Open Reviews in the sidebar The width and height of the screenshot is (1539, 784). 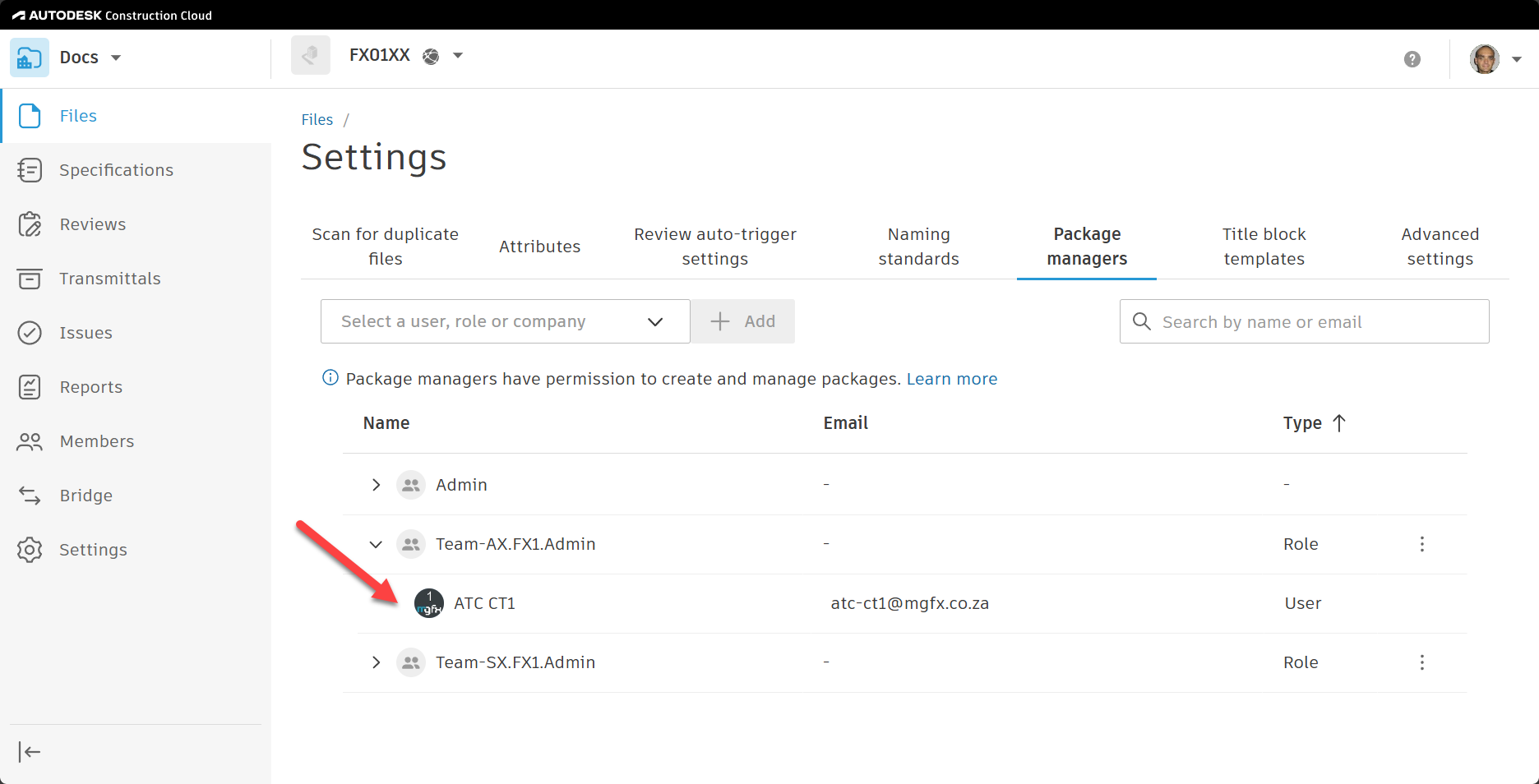[136, 224]
